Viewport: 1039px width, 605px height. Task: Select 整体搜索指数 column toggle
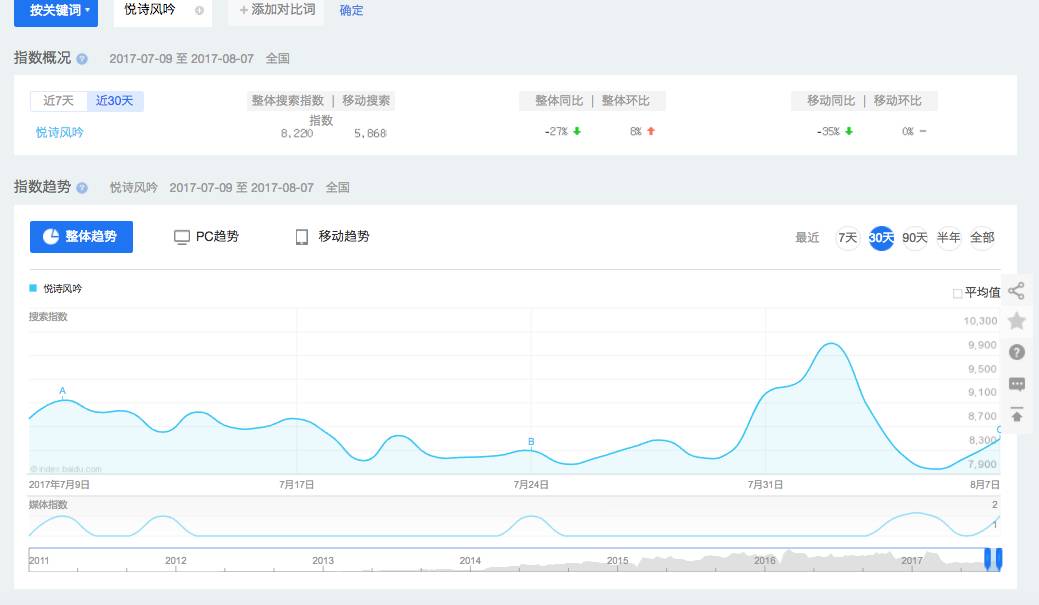(288, 101)
